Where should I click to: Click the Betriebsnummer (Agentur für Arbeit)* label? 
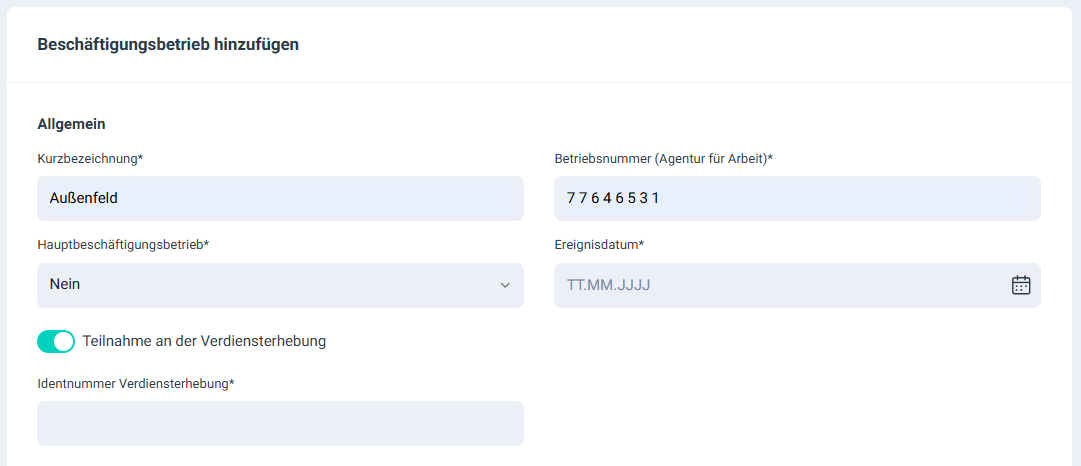pyautogui.click(x=663, y=158)
